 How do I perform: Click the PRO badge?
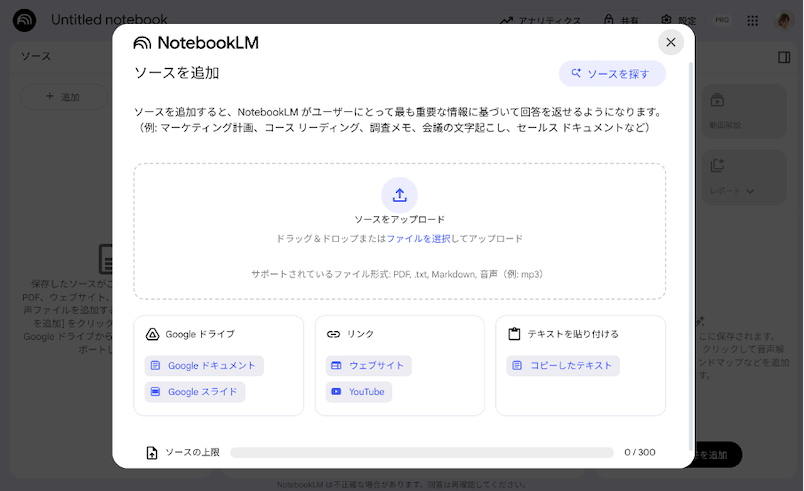pyautogui.click(x=722, y=20)
